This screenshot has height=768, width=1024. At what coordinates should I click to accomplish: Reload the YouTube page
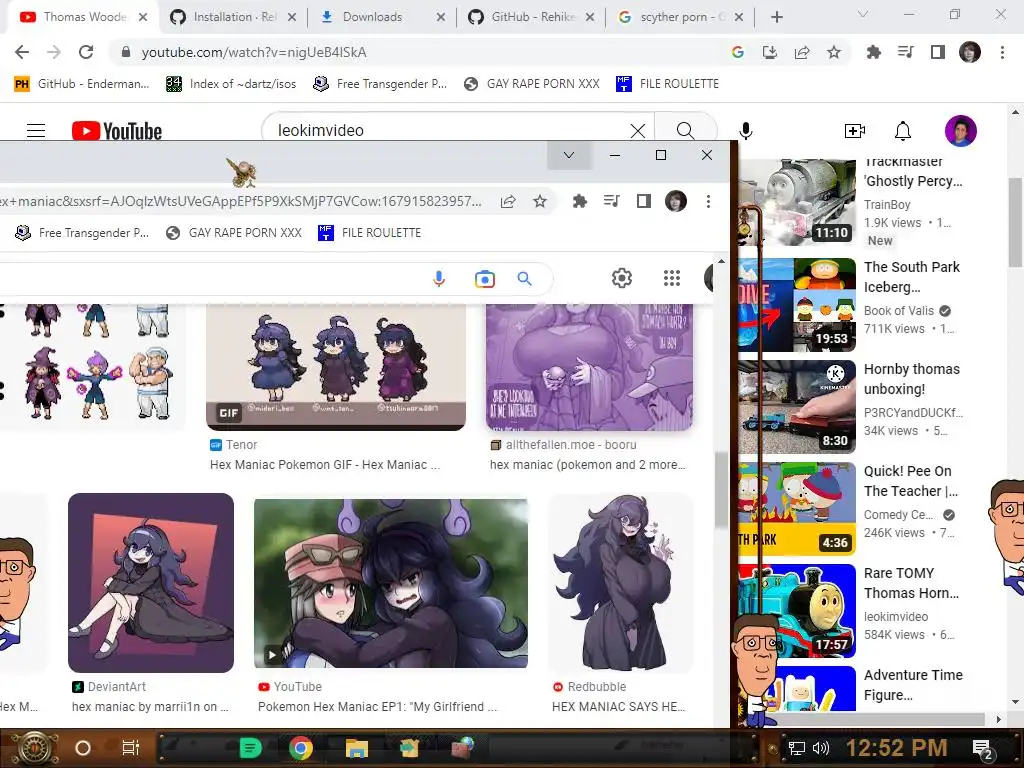(86, 52)
